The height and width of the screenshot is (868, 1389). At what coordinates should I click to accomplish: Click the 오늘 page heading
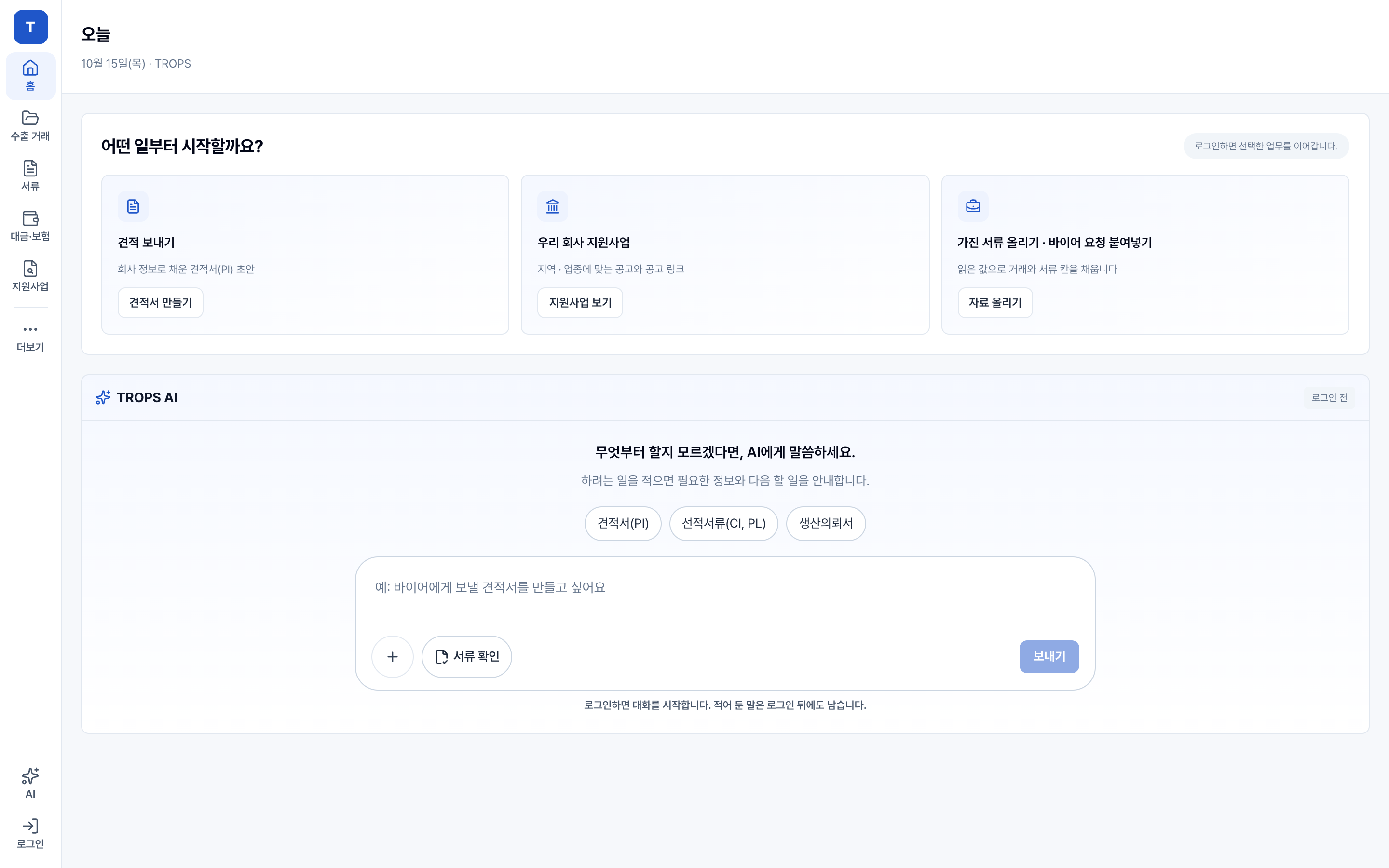(x=95, y=34)
